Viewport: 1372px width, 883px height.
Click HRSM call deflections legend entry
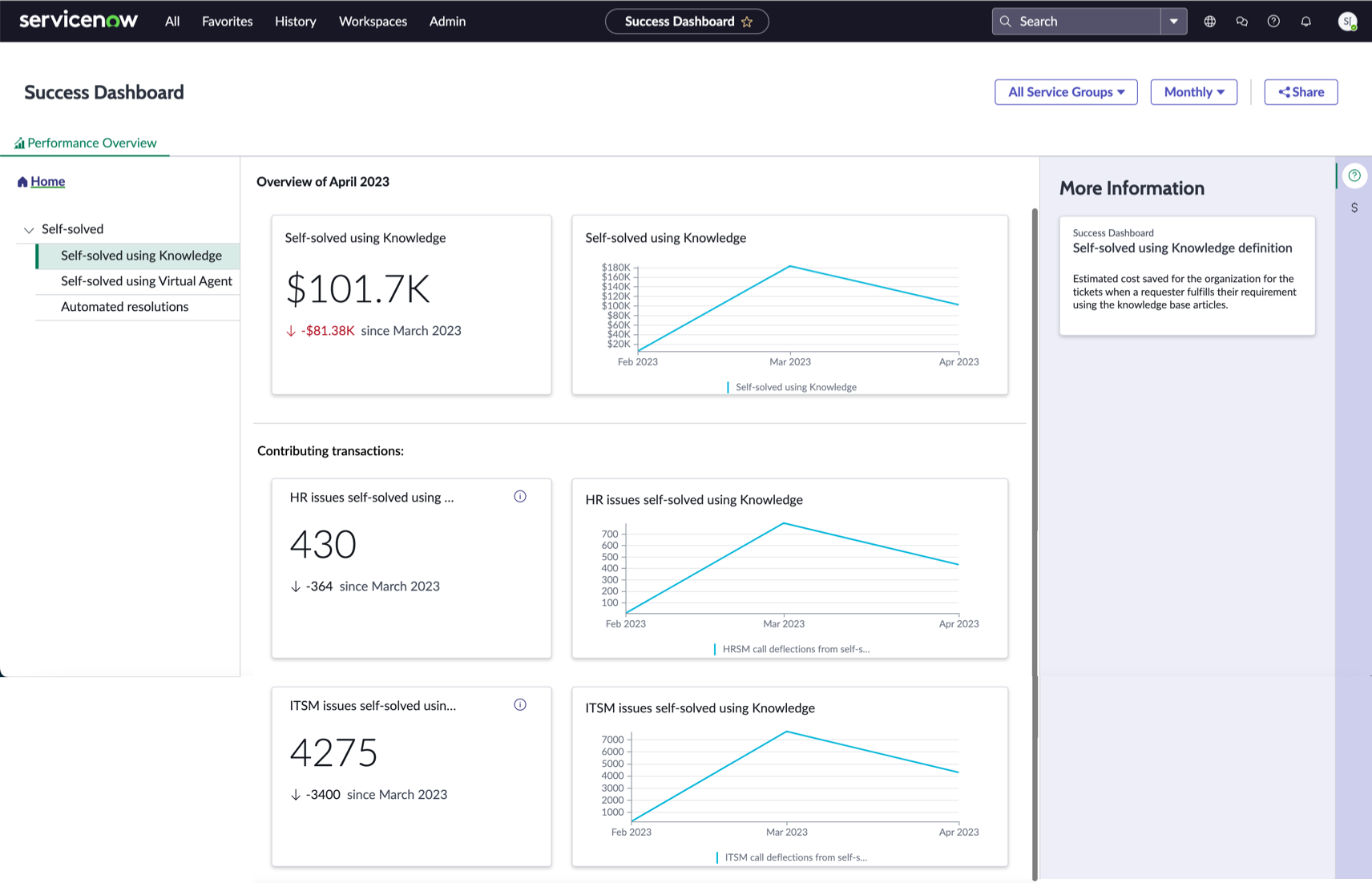tap(791, 649)
